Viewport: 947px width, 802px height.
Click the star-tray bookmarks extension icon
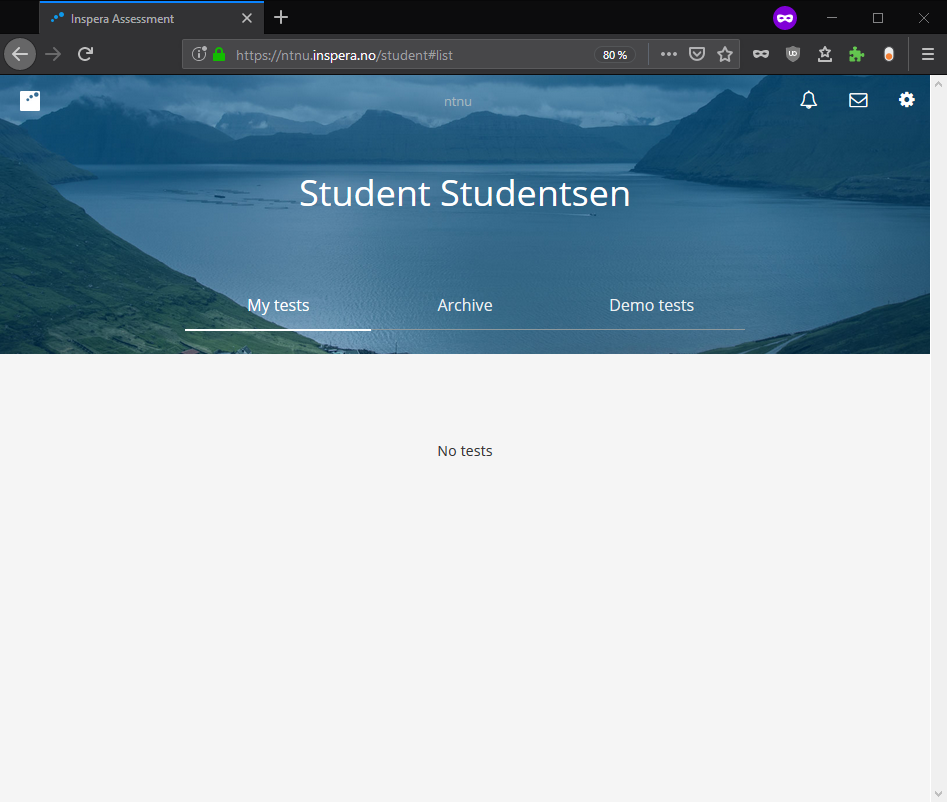click(825, 54)
